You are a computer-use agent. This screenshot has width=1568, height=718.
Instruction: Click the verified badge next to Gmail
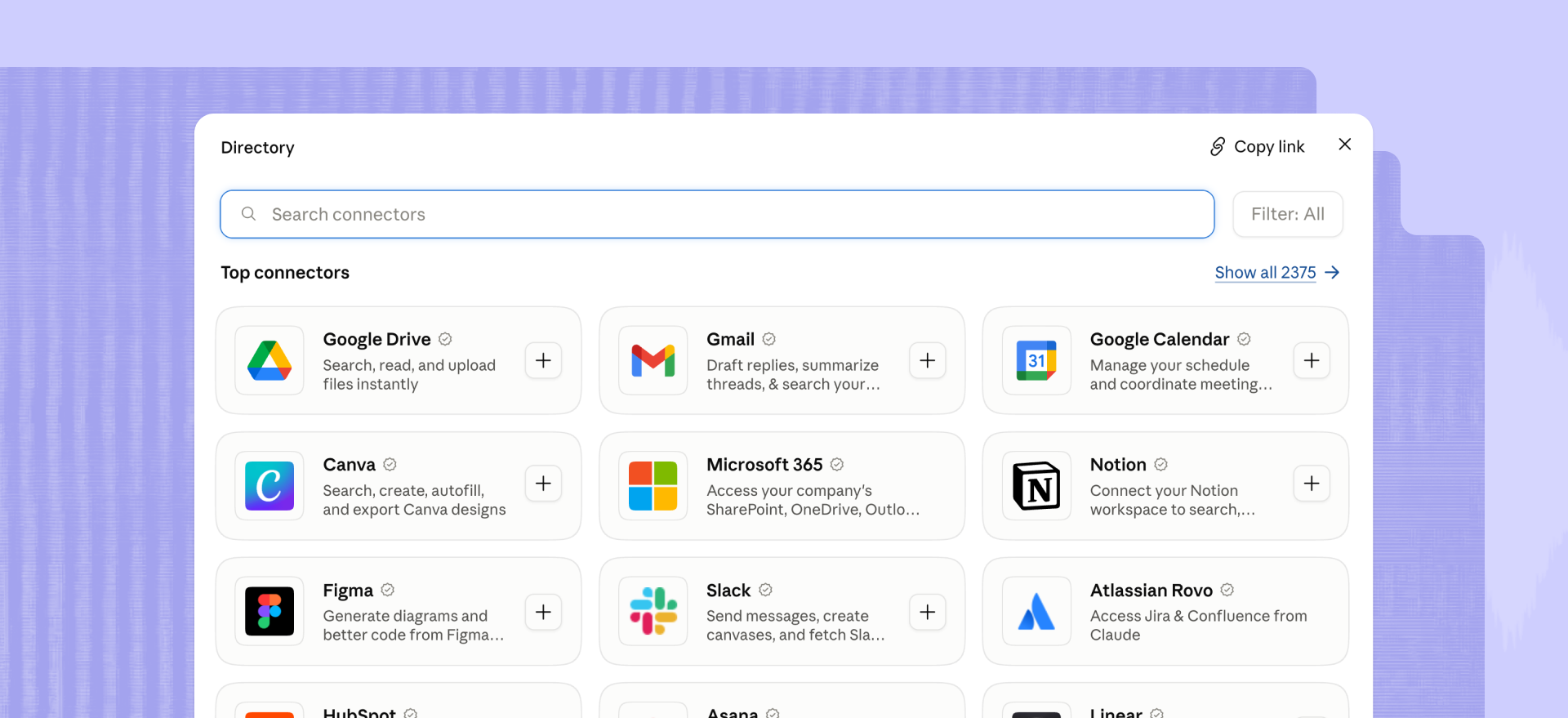coord(769,339)
